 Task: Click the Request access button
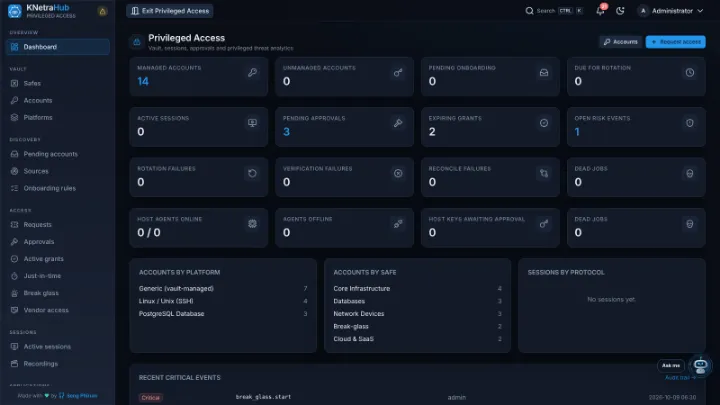point(675,42)
